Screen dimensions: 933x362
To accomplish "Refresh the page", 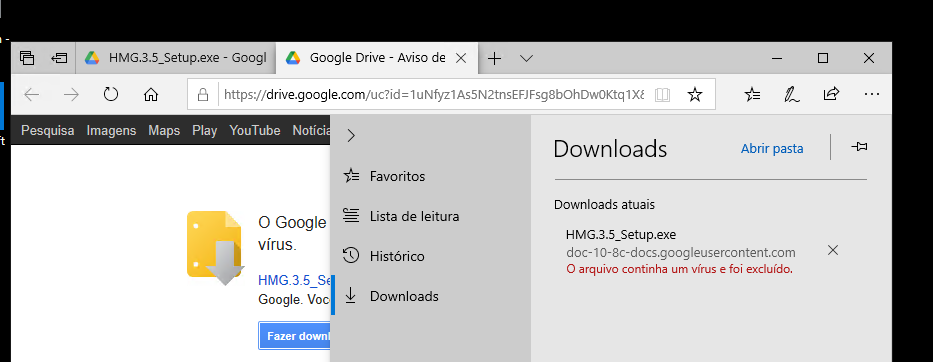I will pyautogui.click(x=111, y=95).
